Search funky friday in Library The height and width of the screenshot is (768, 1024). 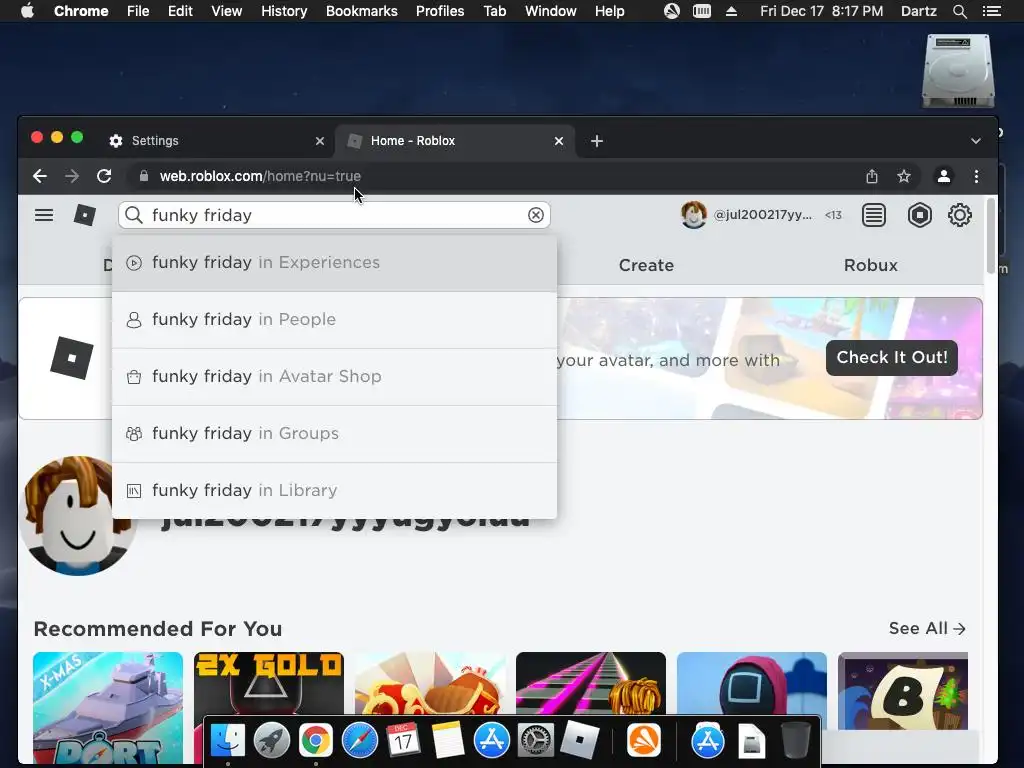(334, 490)
